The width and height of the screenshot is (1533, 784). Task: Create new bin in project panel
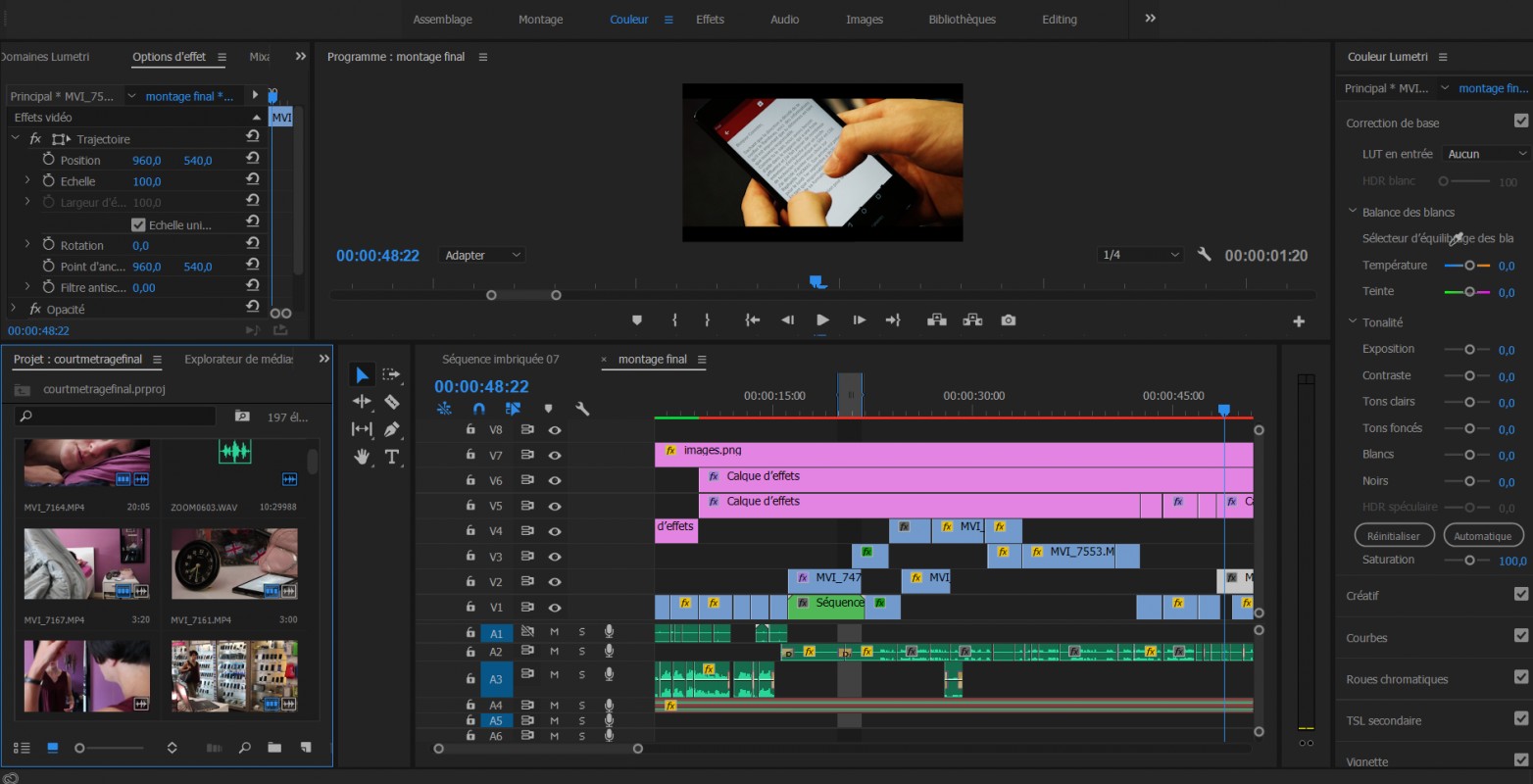tap(274, 748)
